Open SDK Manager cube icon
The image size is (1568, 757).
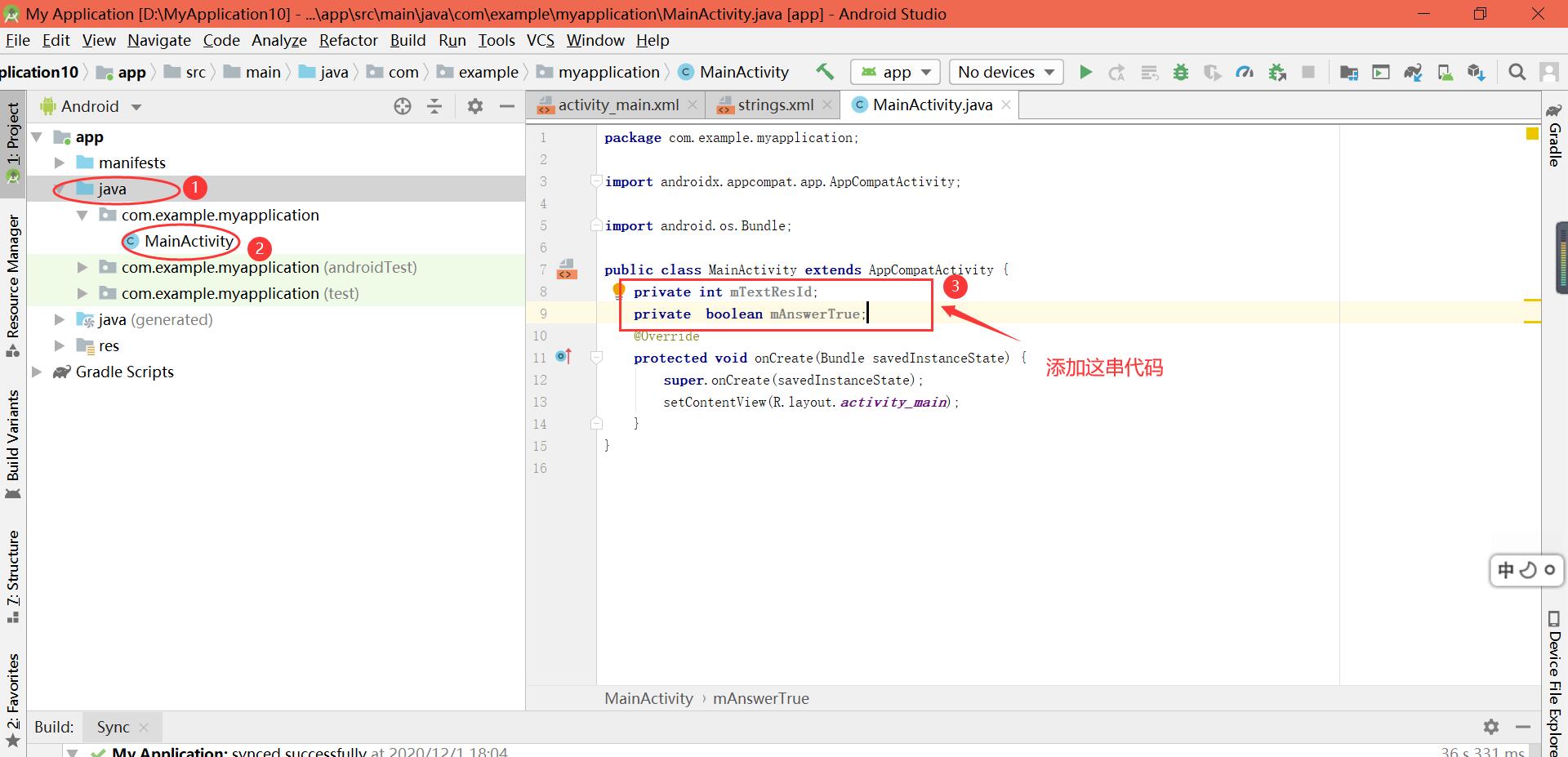pyautogui.click(x=1476, y=73)
